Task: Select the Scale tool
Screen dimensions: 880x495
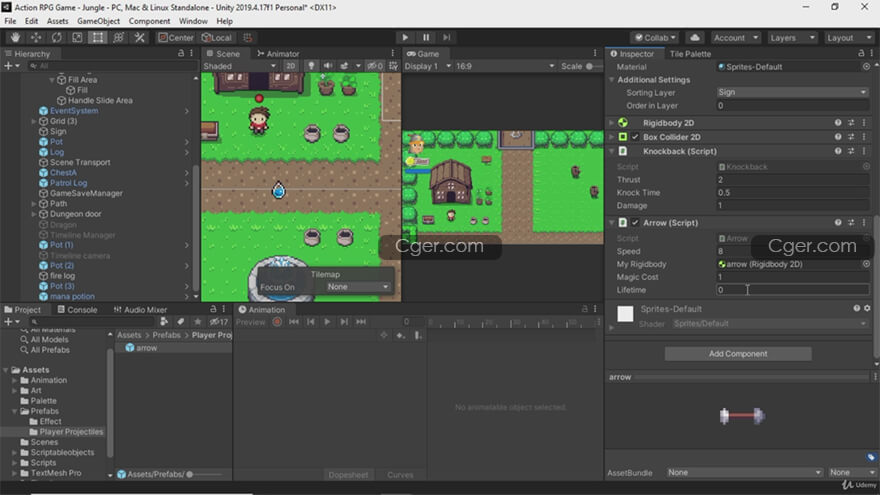Action: coord(77,38)
